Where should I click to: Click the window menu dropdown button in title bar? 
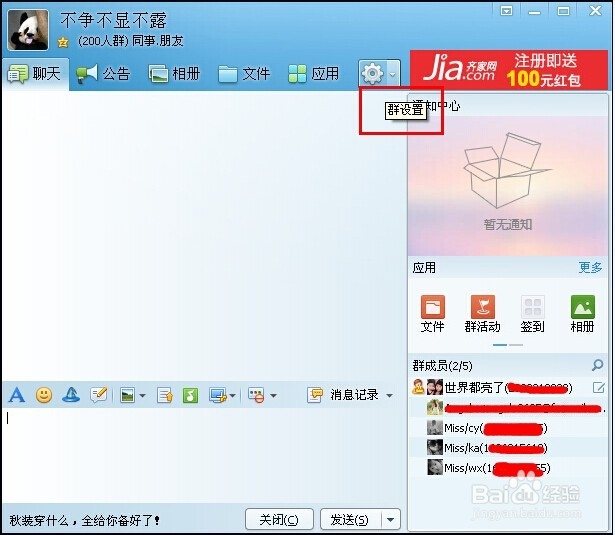click(x=506, y=11)
